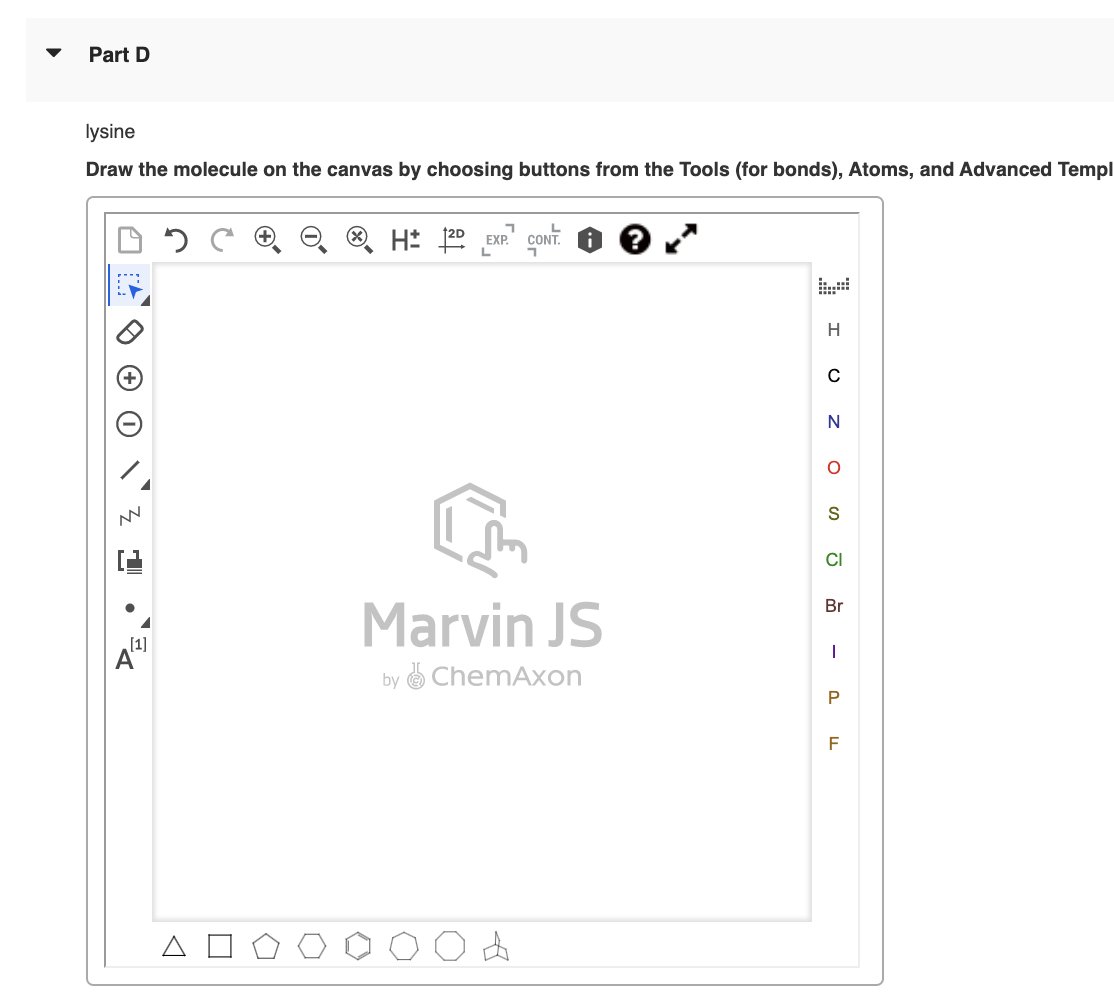Insert the cyclopropane ring template
This screenshot has height=1000, width=1114.
[174, 947]
